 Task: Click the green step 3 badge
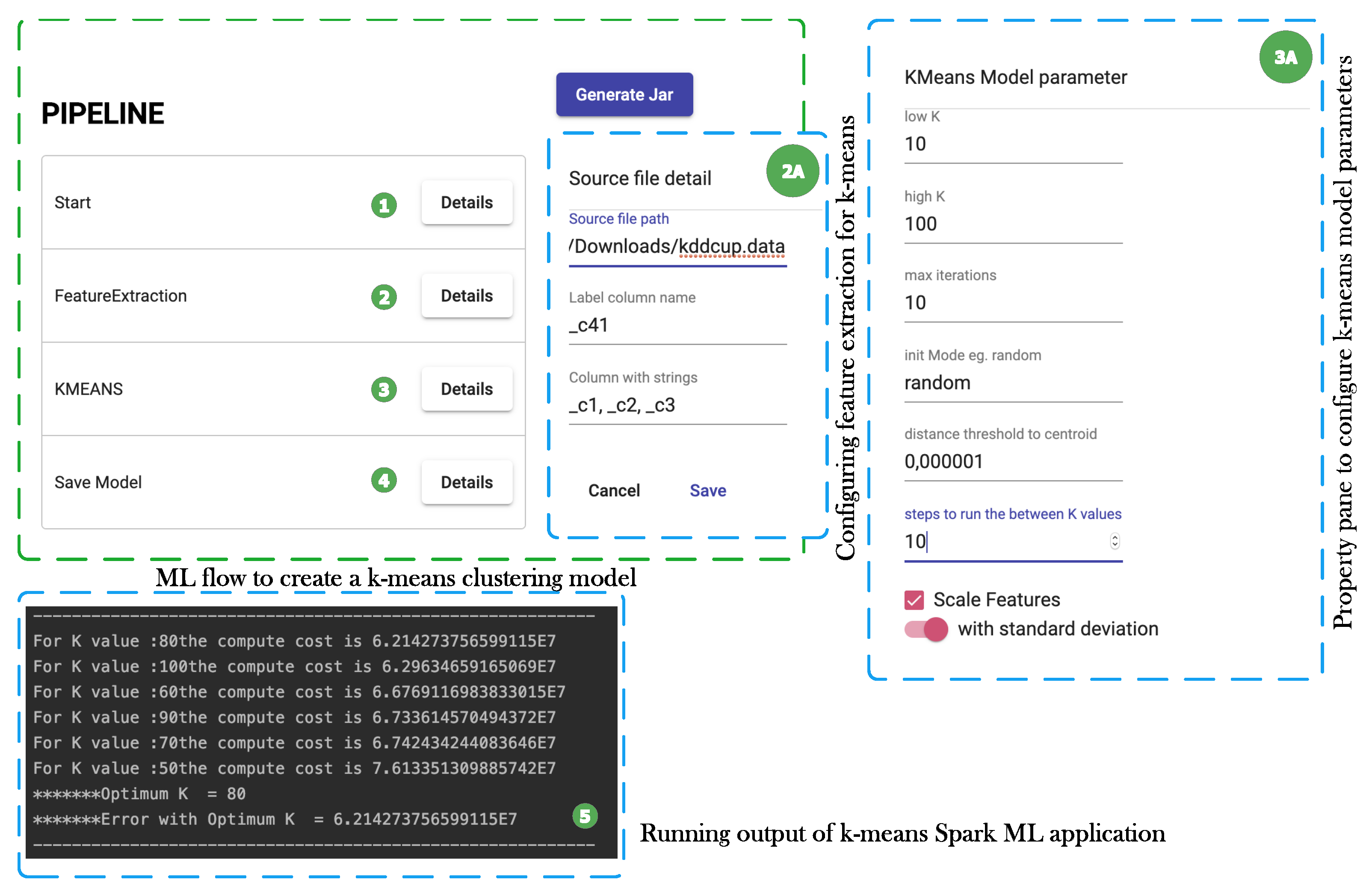(384, 390)
